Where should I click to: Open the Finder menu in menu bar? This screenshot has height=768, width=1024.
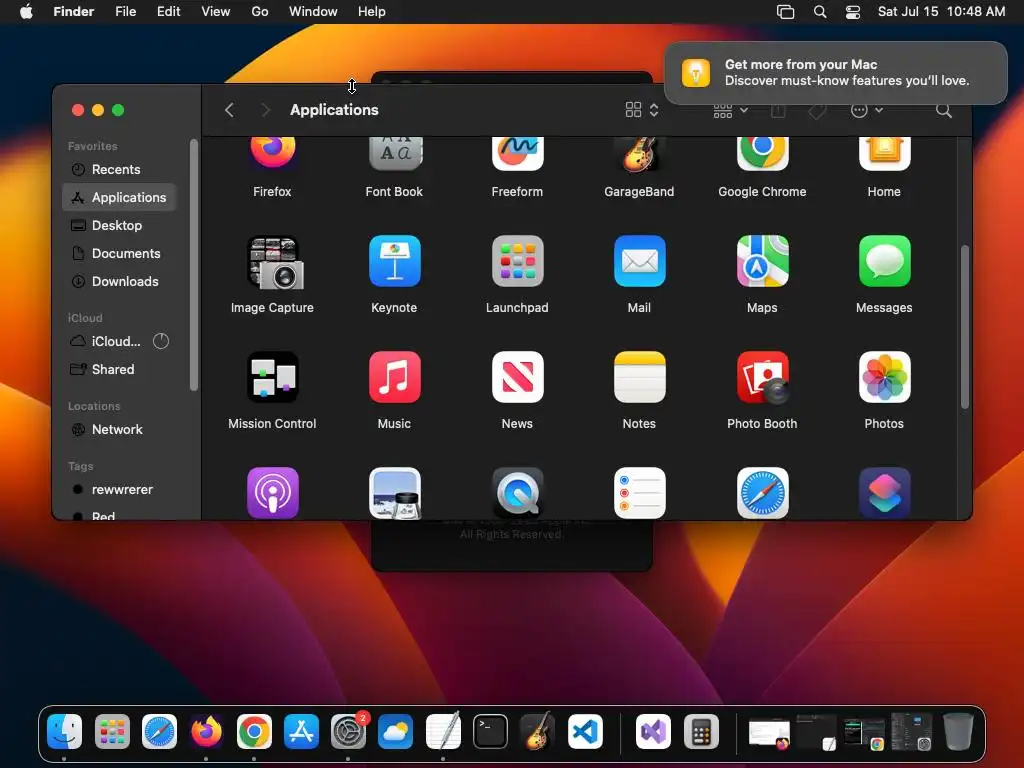[73, 12]
